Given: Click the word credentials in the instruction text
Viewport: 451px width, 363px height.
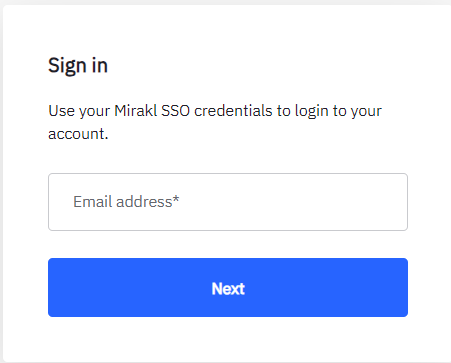Looking at the screenshot, I should pos(233,111).
